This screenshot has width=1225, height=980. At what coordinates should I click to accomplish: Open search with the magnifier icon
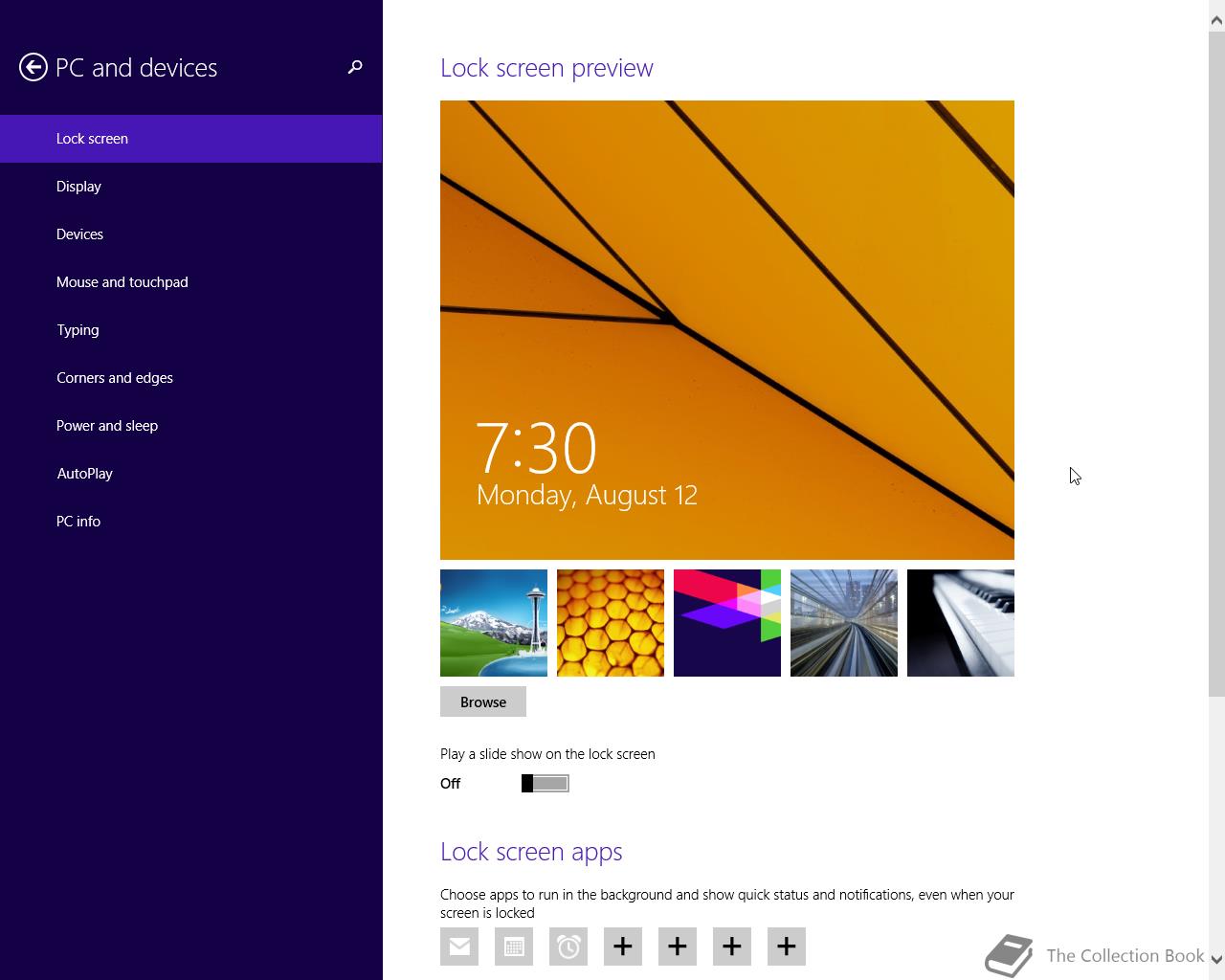[355, 67]
